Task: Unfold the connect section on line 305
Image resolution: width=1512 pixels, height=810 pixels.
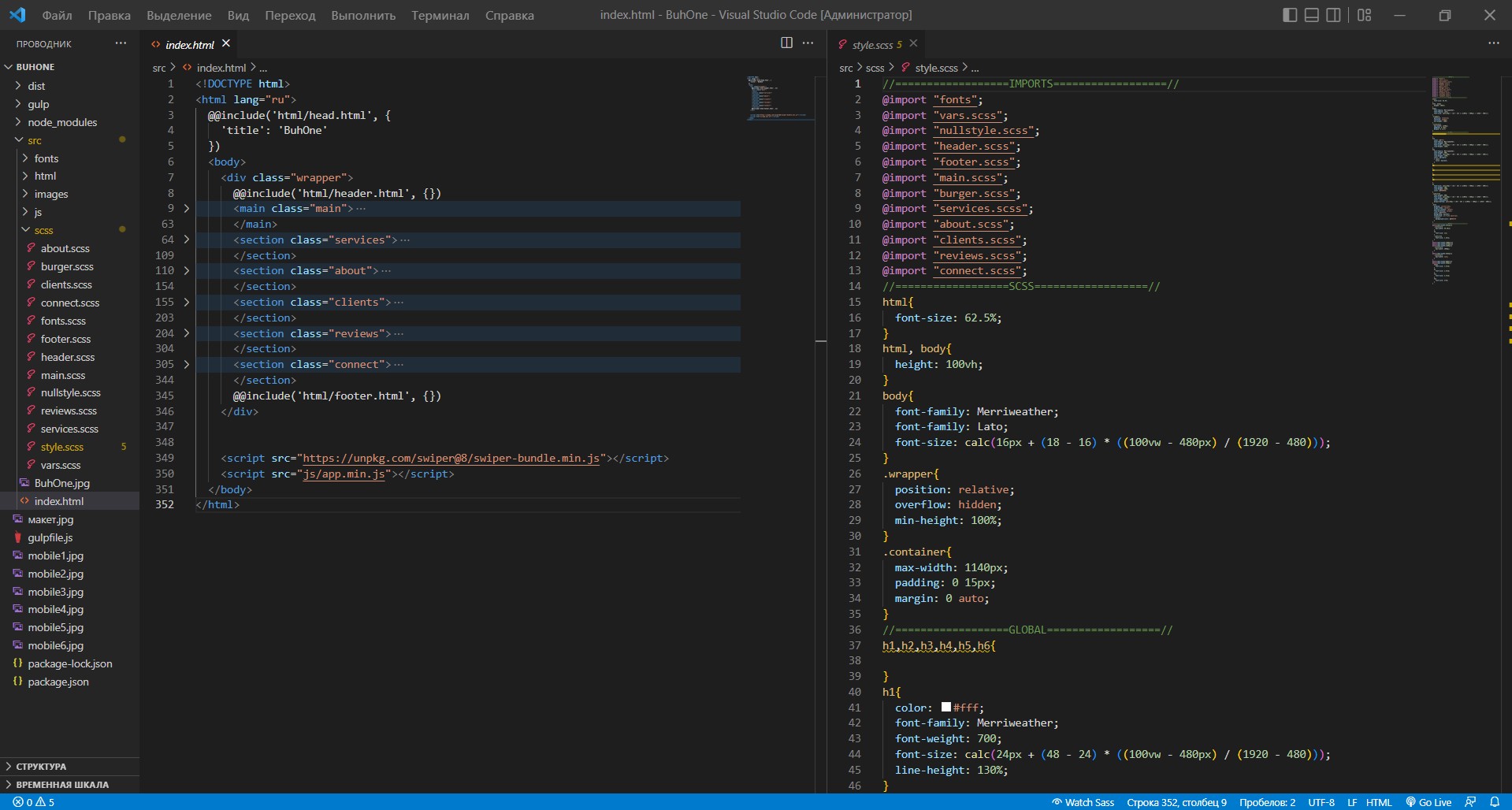Action: (x=187, y=364)
